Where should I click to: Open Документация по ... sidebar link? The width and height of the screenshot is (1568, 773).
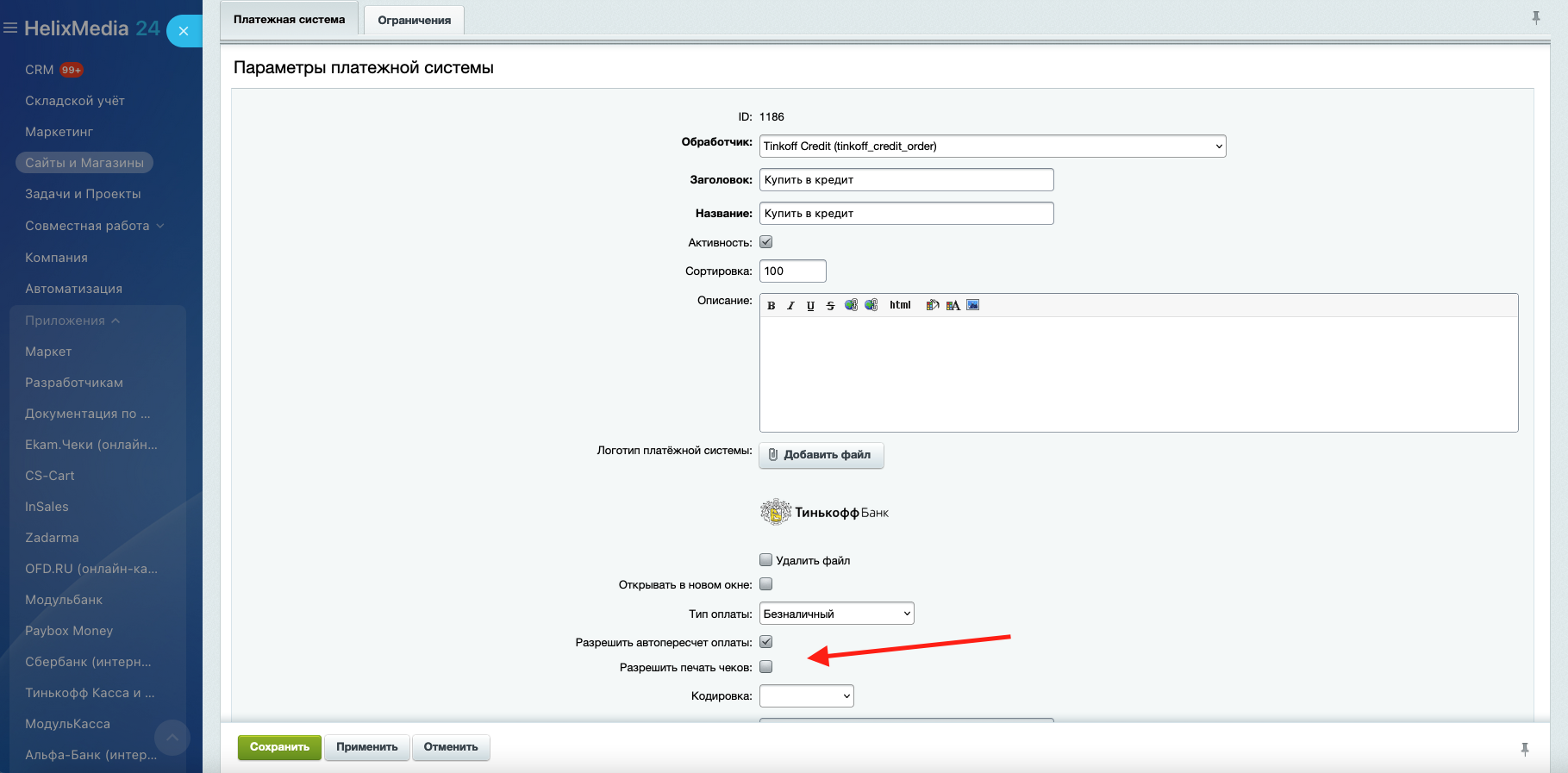(x=87, y=414)
